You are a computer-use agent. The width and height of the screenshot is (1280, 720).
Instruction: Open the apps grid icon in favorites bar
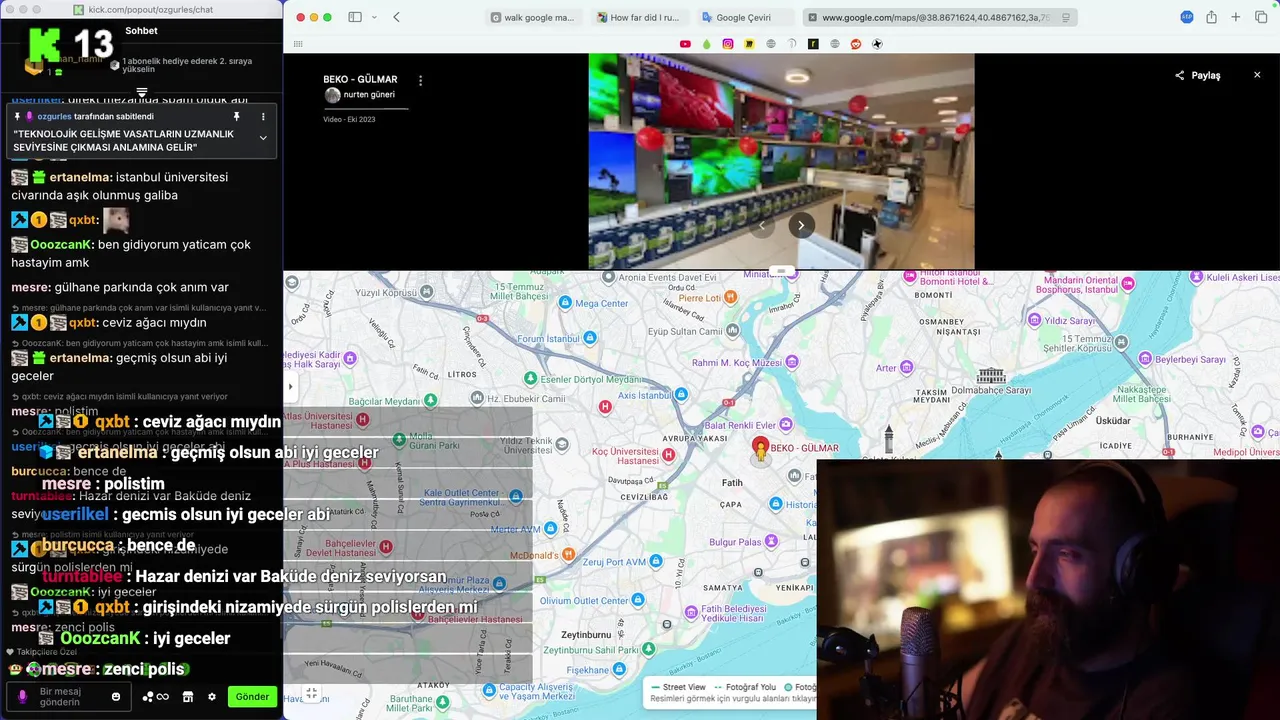(x=298, y=44)
